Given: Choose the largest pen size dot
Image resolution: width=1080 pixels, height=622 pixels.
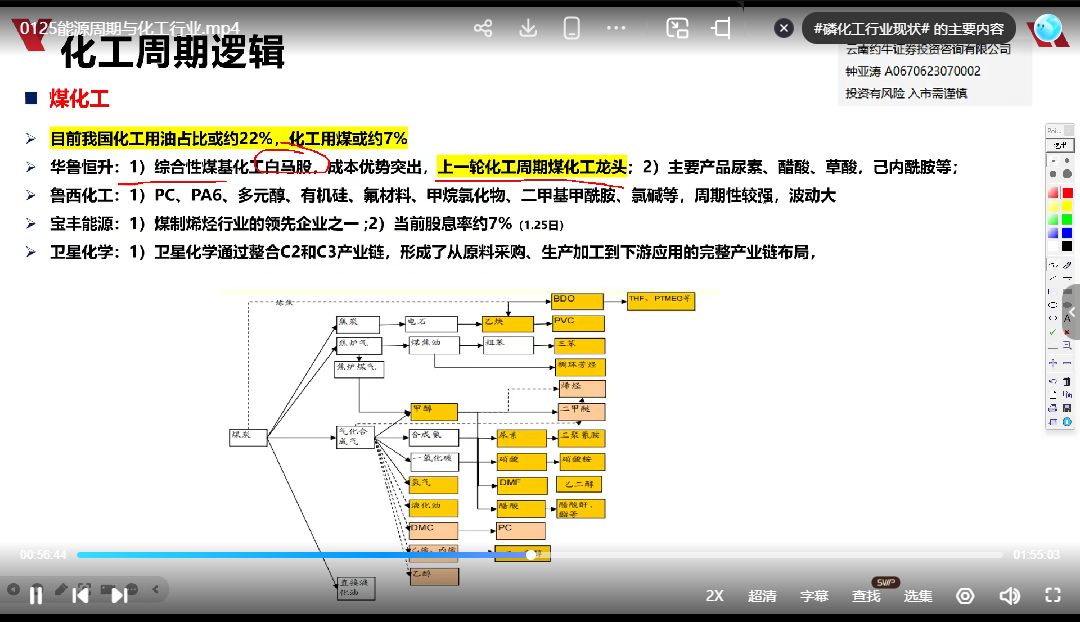Looking at the screenshot, I should [1068, 173].
